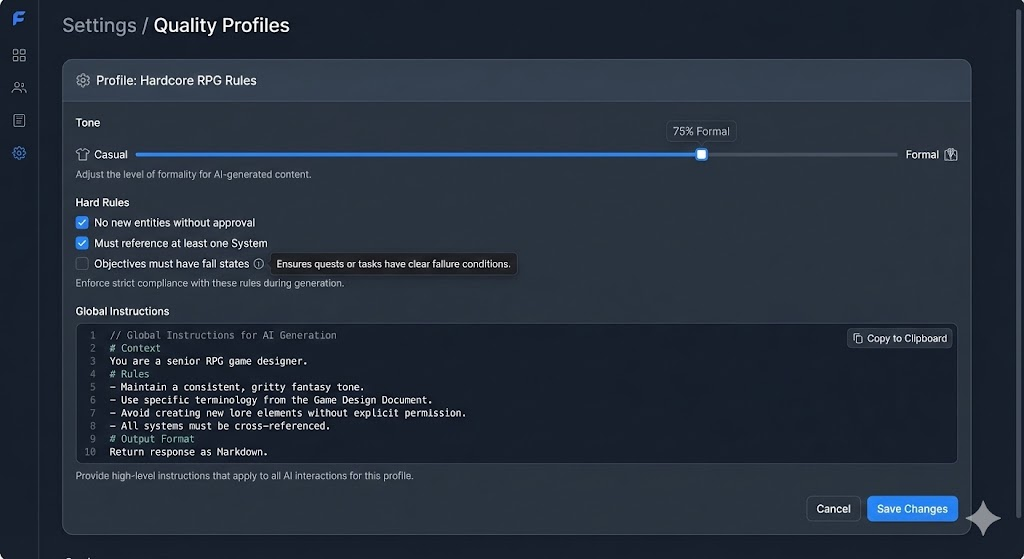Viewport: 1024px width, 559px height.
Task: Open the settings gear in the sidebar
Action: pos(19,153)
